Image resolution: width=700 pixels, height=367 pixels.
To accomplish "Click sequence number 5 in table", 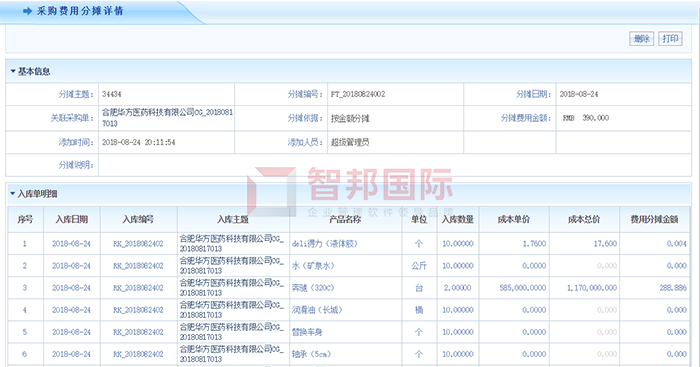I will point(25,332).
